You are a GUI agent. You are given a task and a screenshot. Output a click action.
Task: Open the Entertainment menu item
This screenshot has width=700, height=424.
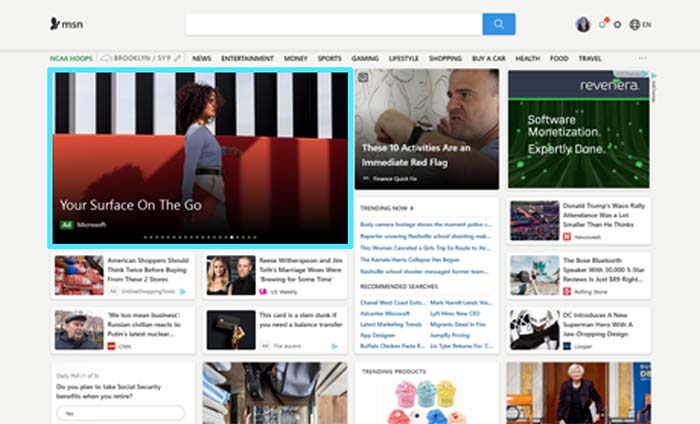coord(247,59)
